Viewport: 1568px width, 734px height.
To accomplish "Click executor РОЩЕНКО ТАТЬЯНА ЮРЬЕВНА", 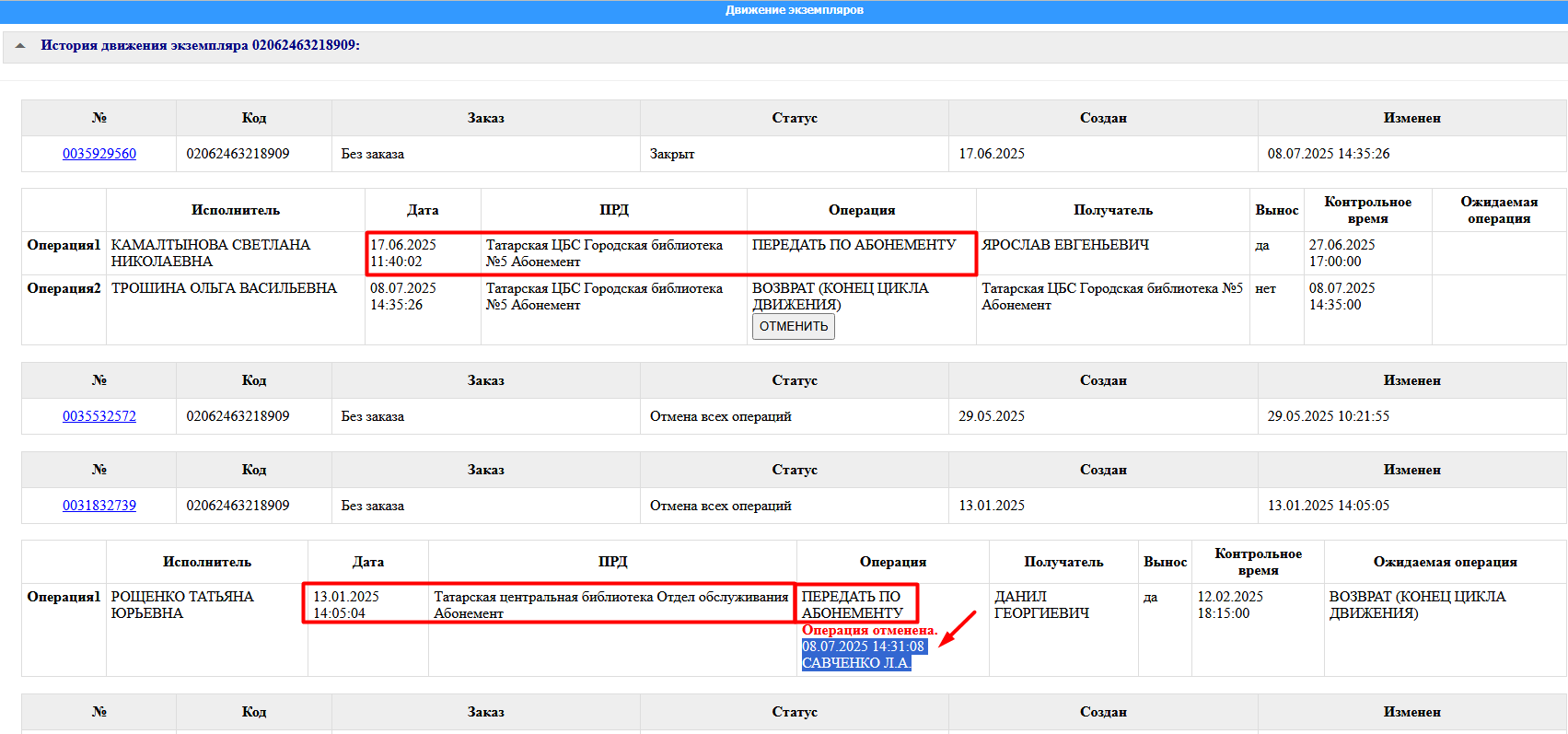I will coord(182,605).
